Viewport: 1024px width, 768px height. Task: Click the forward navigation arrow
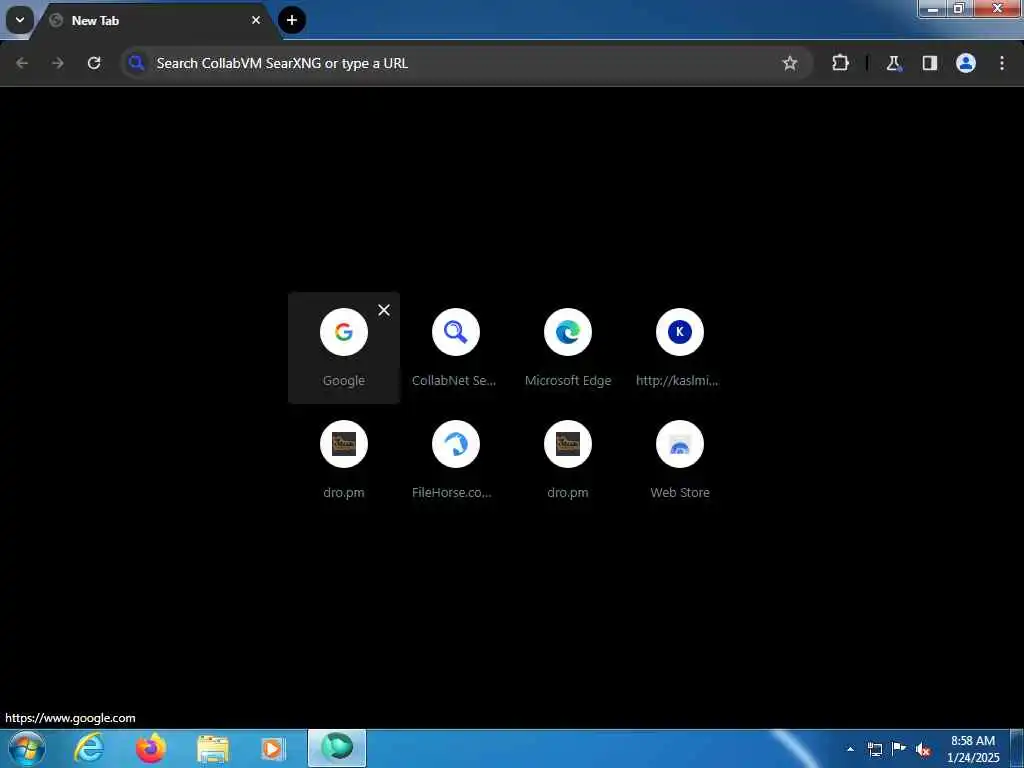click(58, 63)
